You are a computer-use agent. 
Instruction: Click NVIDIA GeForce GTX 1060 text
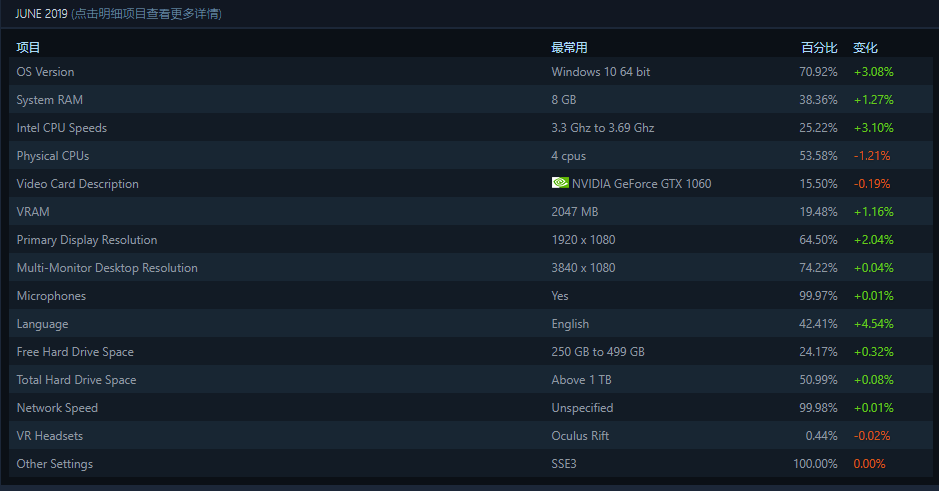[x=641, y=184]
